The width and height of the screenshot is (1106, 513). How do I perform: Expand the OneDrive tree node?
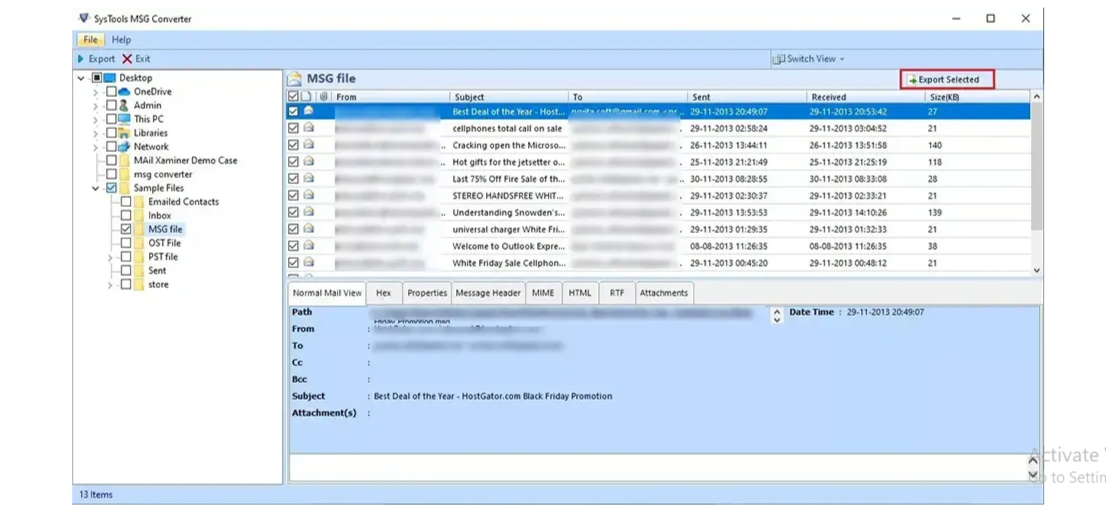coord(96,92)
